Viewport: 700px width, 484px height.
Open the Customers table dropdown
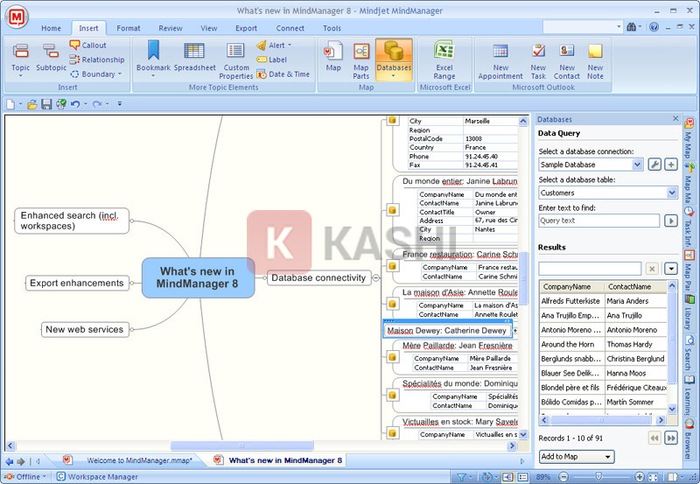click(x=671, y=192)
